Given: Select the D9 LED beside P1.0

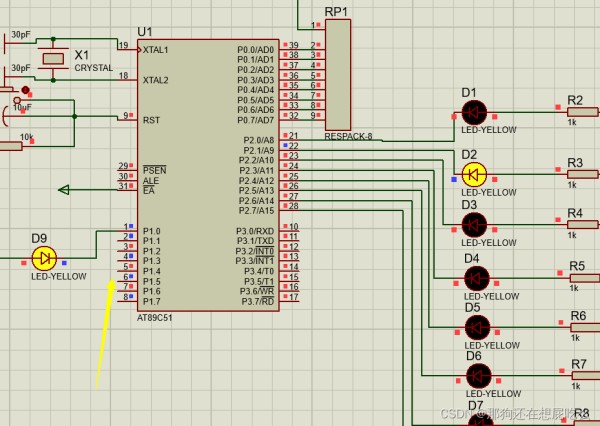Looking at the screenshot, I should tap(43, 257).
